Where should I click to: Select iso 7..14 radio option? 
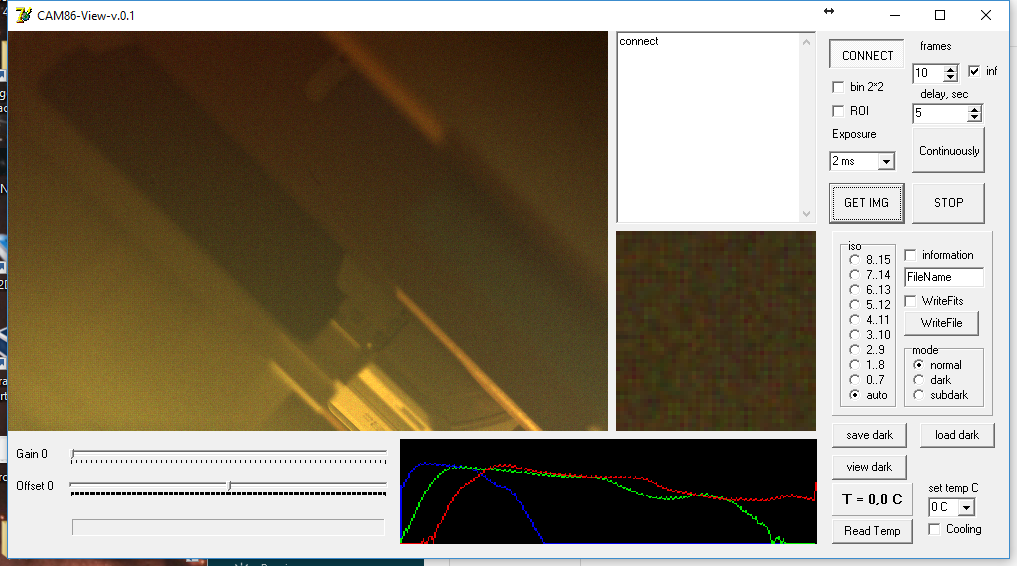[854, 274]
